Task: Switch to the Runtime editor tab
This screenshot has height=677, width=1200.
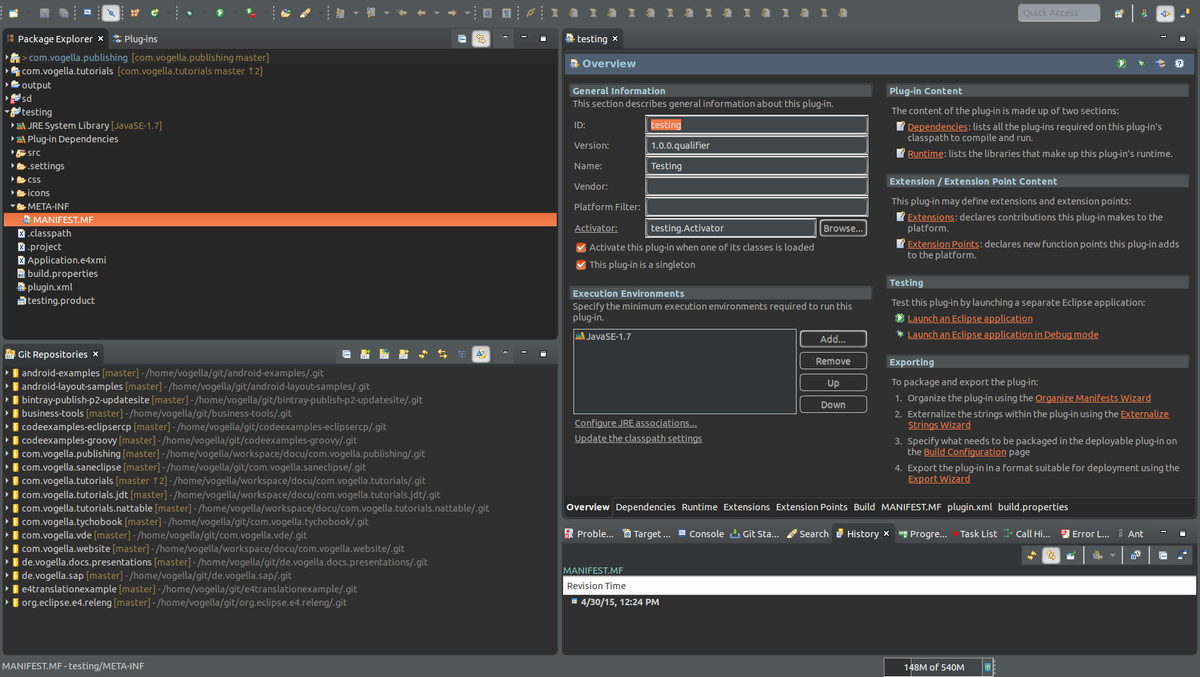Action: pyautogui.click(x=699, y=507)
